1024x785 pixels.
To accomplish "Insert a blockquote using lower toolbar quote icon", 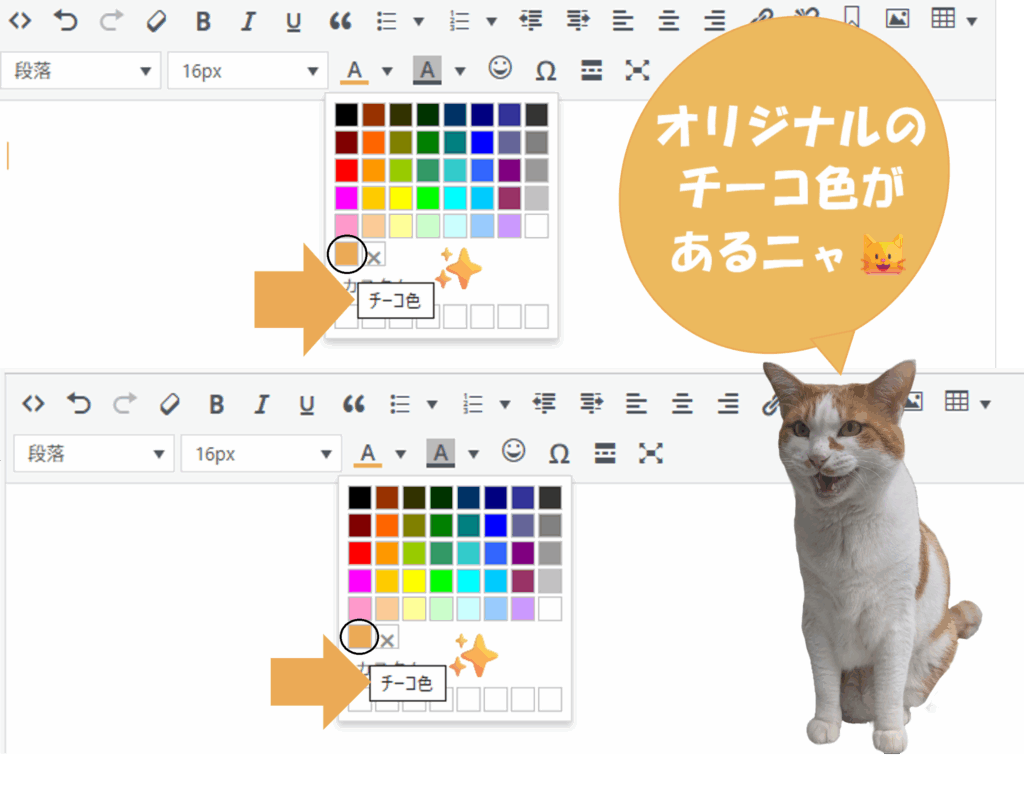I will pyautogui.click(x=353, y=404).
